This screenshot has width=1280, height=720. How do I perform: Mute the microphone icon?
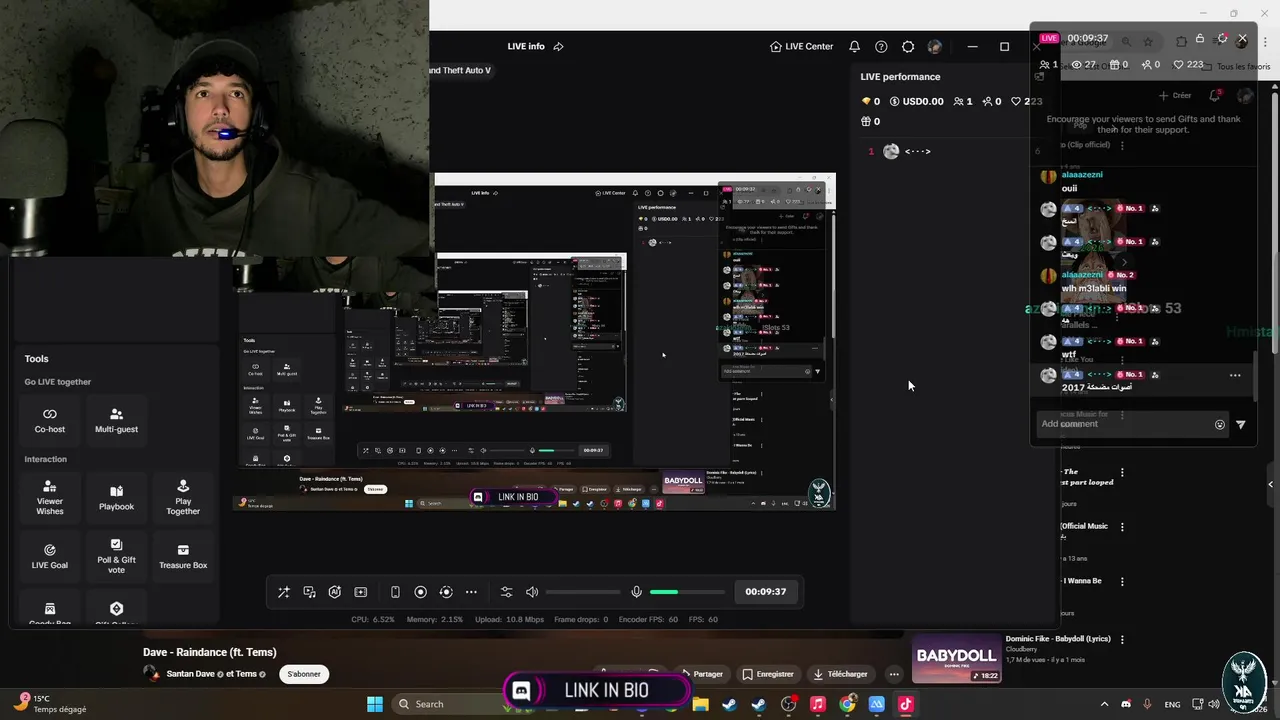tap(636, 592)
